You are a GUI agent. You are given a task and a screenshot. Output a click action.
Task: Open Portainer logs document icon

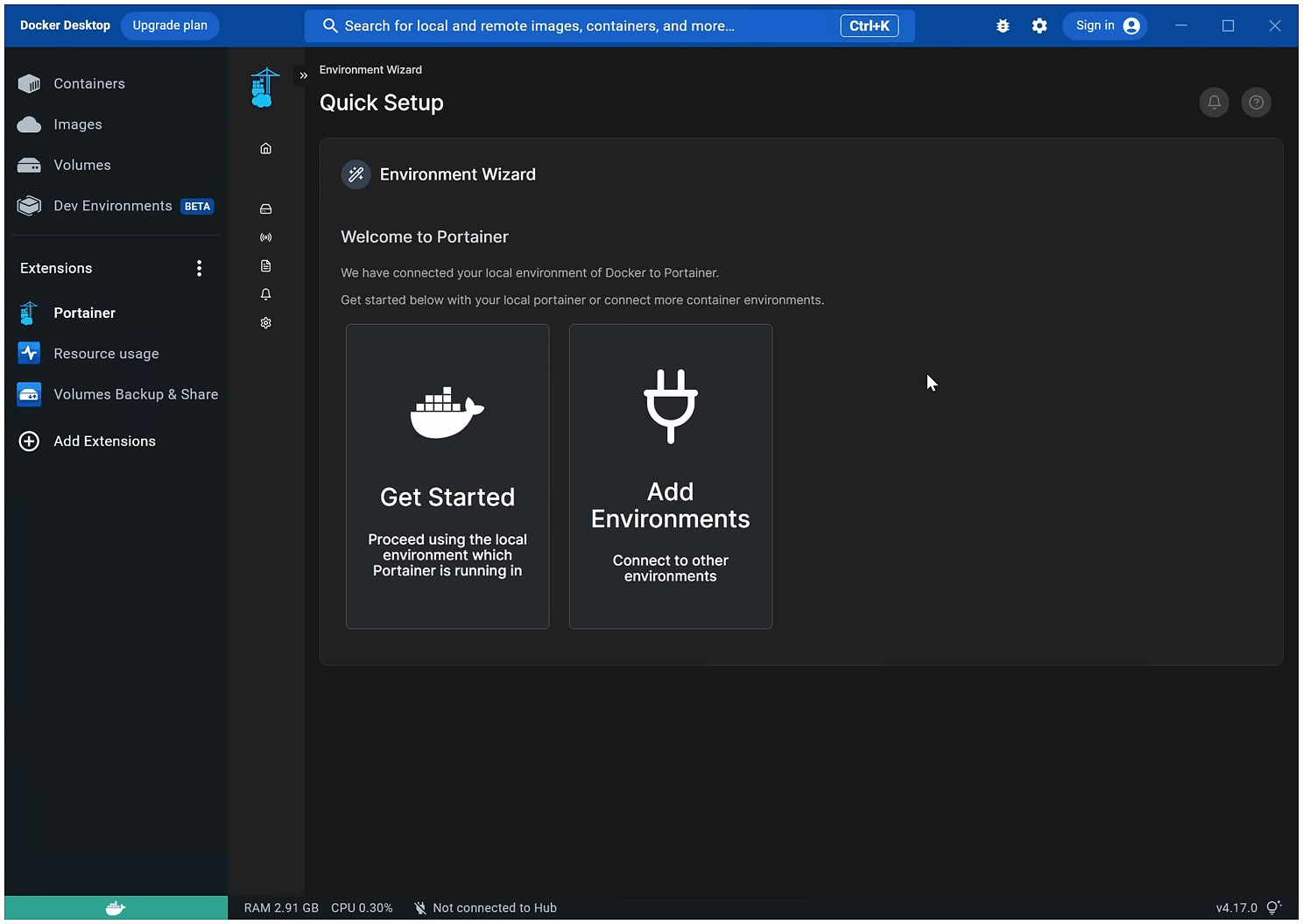click(x=266, y=266)
